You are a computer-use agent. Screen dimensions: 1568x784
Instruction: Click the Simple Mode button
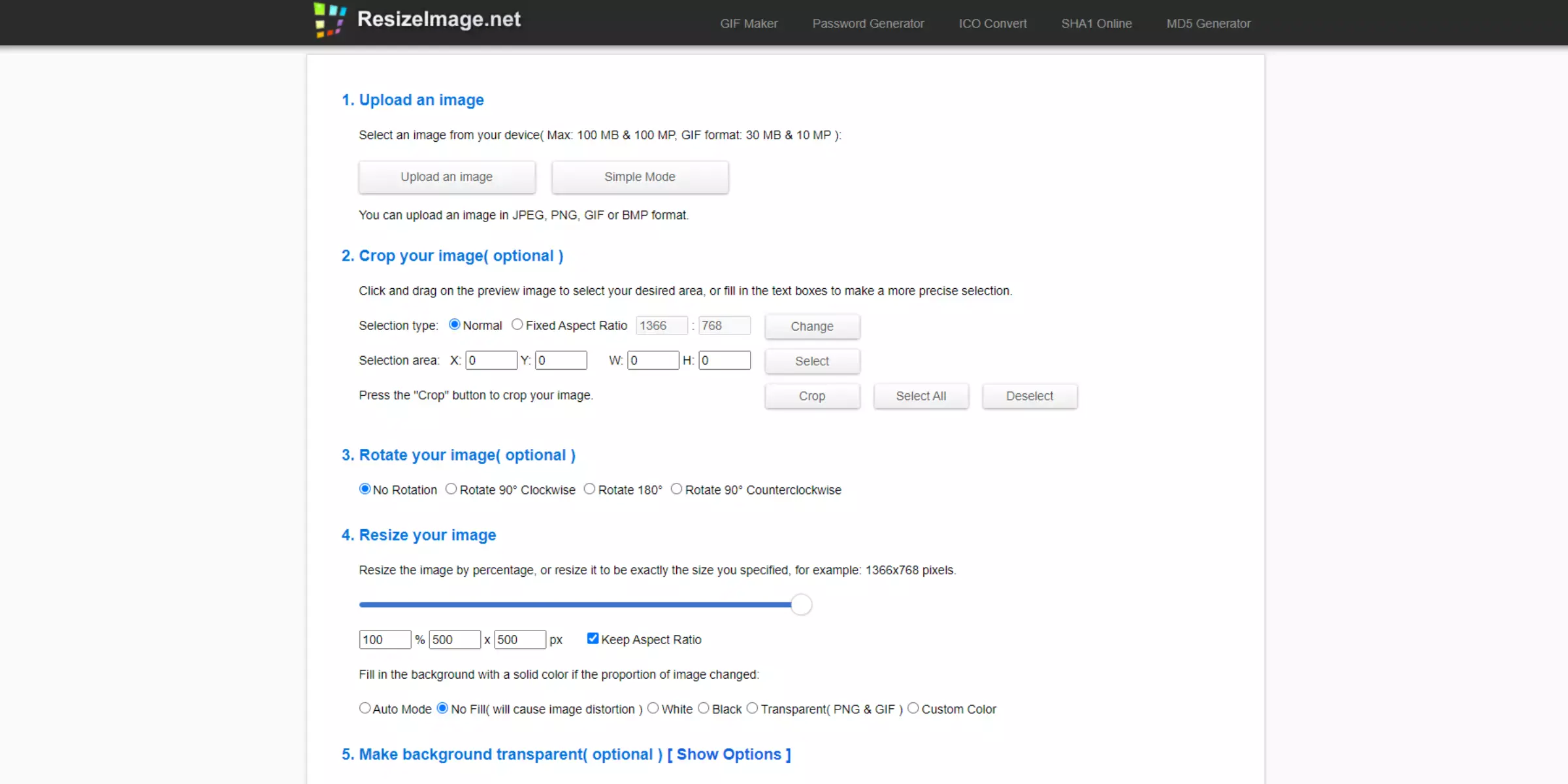click(x=640, y=176)
